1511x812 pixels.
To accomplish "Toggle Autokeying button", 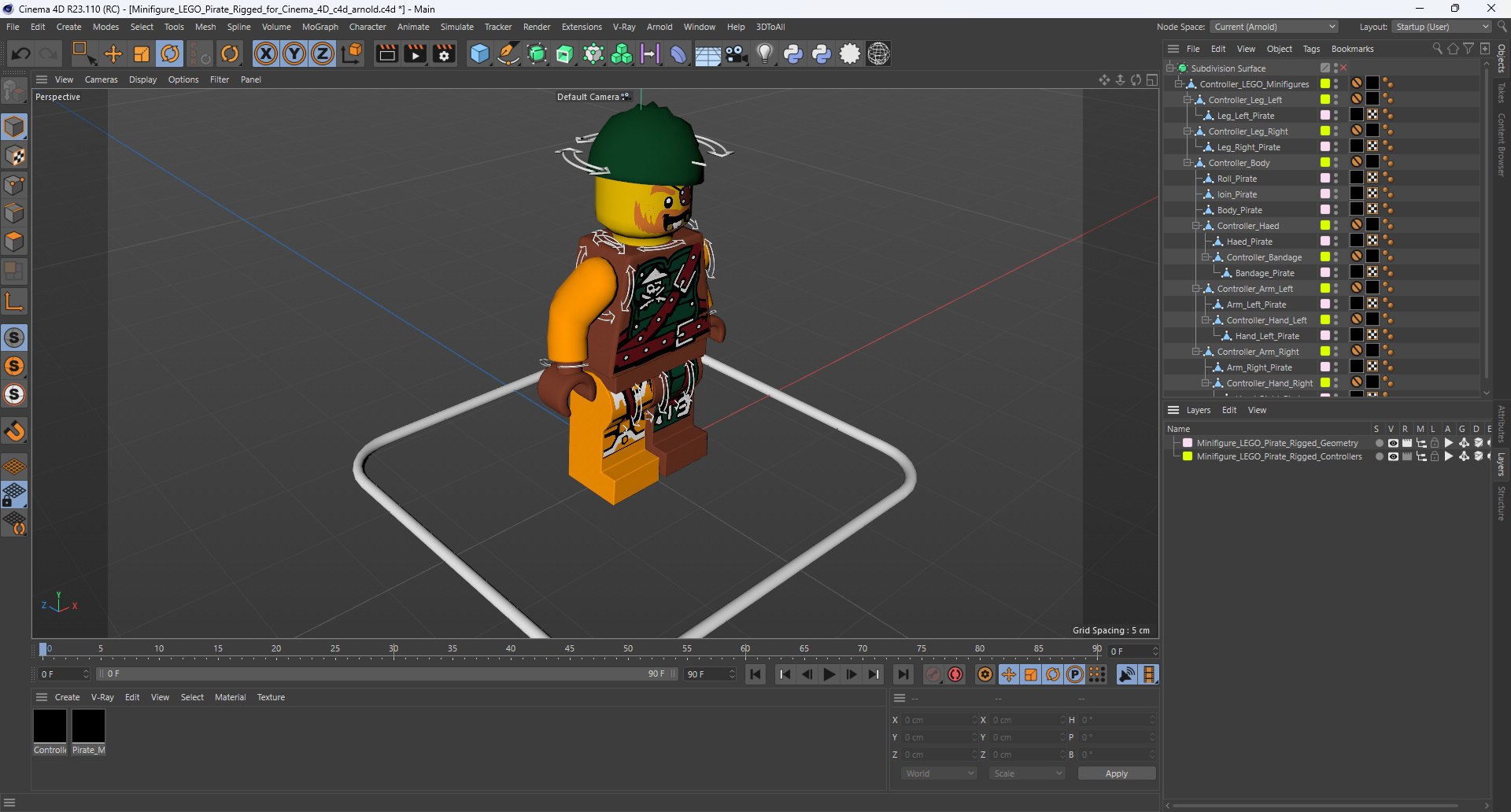I will [955, 674].
